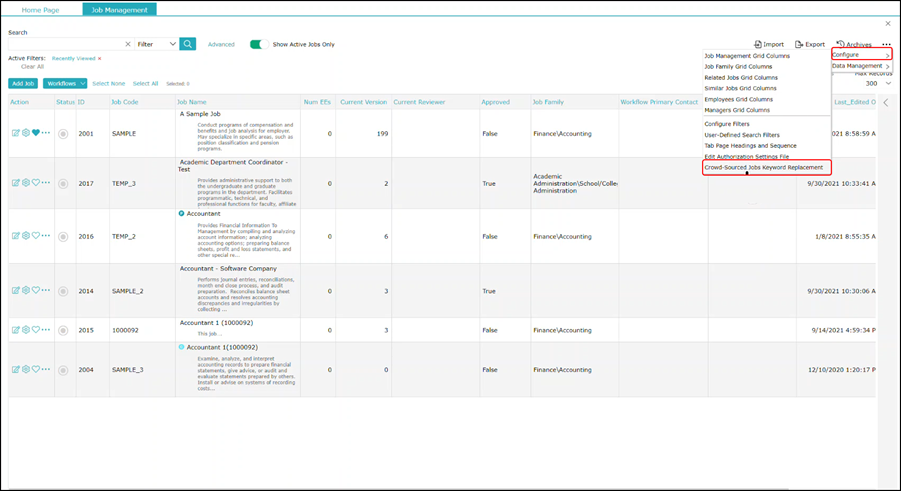
Task: Click the cube icon for TEMP_2 row
Action: [x=26, y=236]
